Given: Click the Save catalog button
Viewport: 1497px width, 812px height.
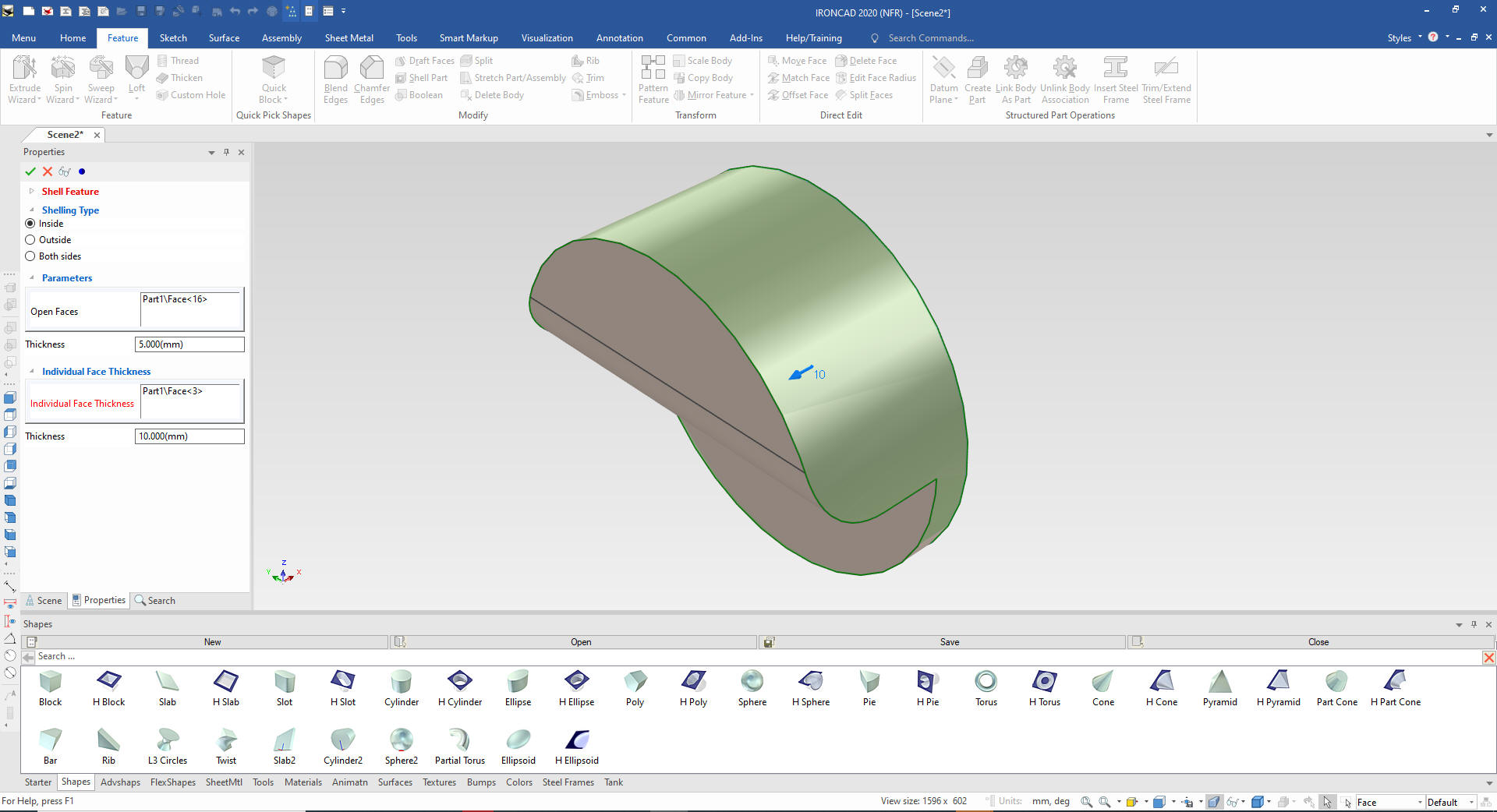Looking at the screenshot, I should pyautogui.click(x=949, y=642).
